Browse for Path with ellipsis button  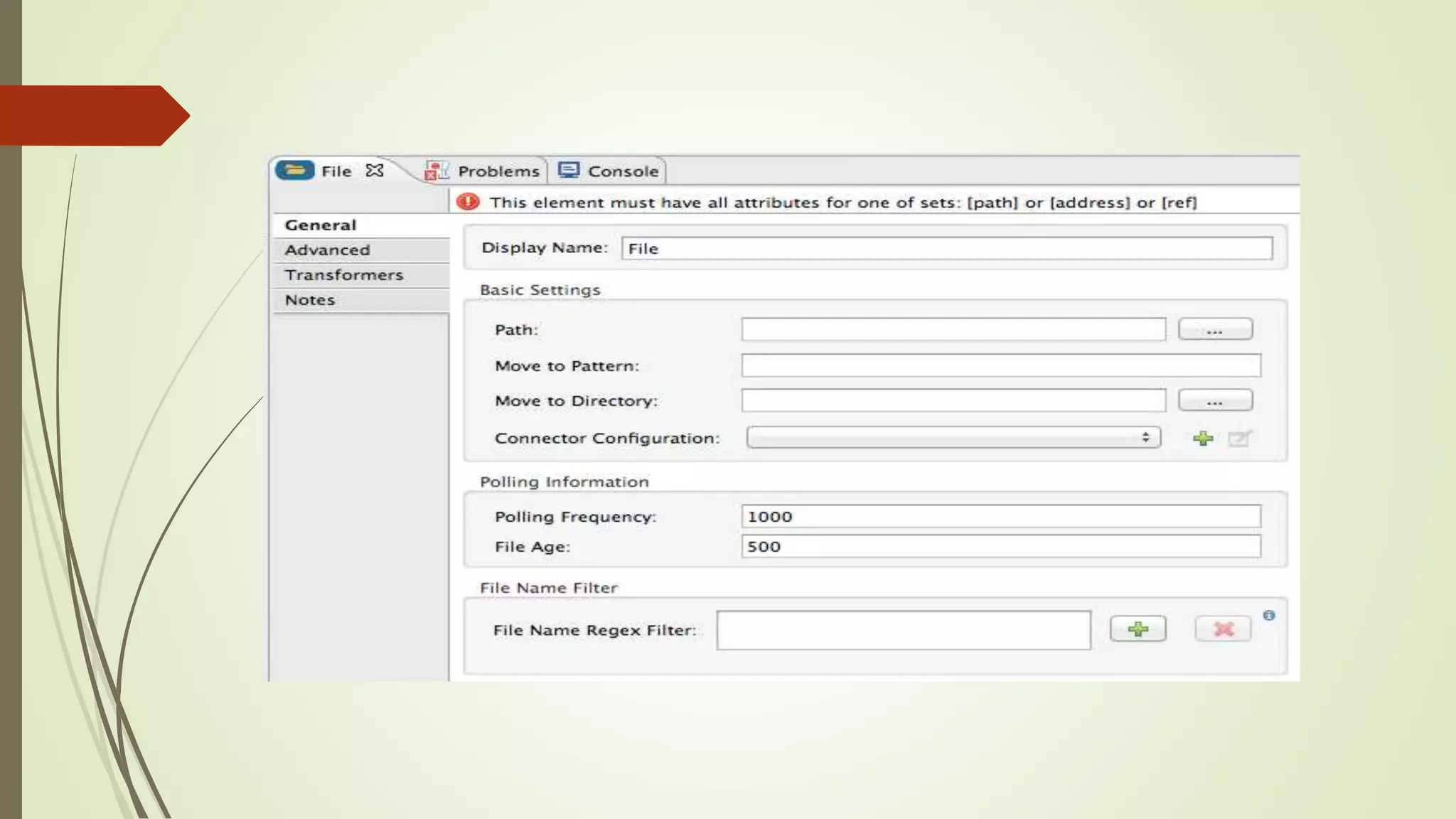tap(1215, 330)
